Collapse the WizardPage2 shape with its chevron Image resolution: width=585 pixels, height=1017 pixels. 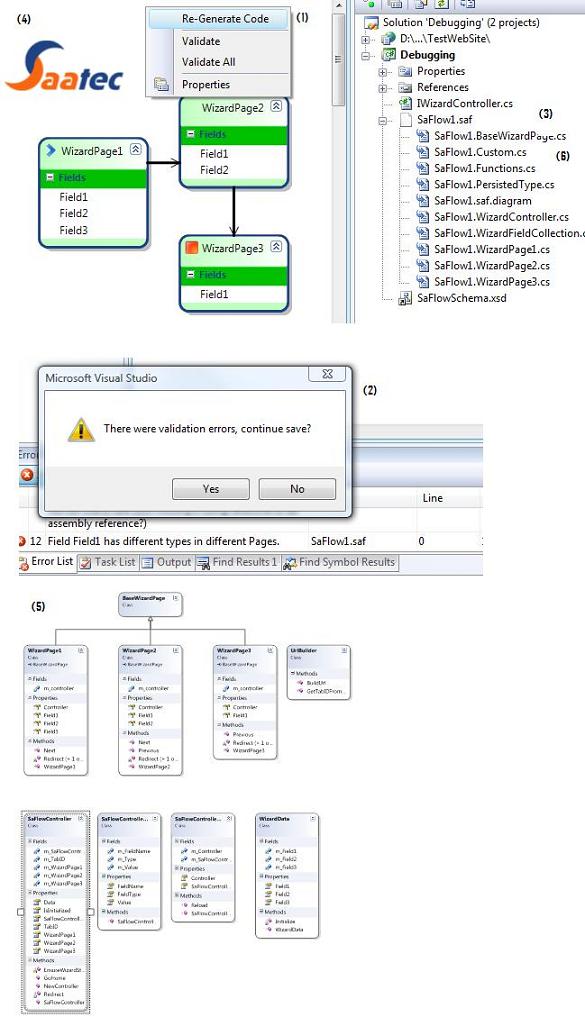tap(276, 106)
